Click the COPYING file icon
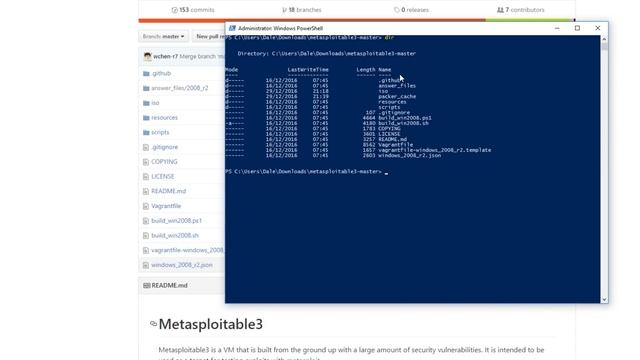640x360 pixels. pyautogui.click(x=146, y=162)
